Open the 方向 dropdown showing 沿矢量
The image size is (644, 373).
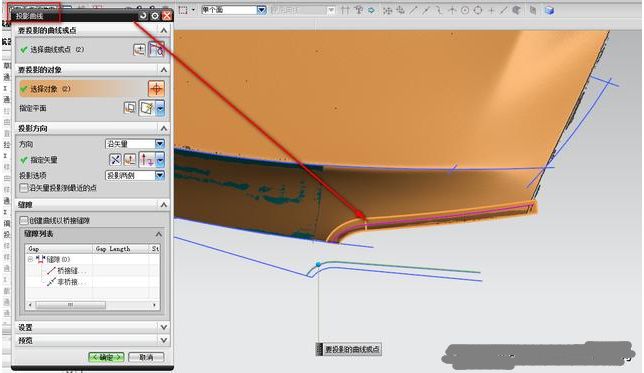135,144
